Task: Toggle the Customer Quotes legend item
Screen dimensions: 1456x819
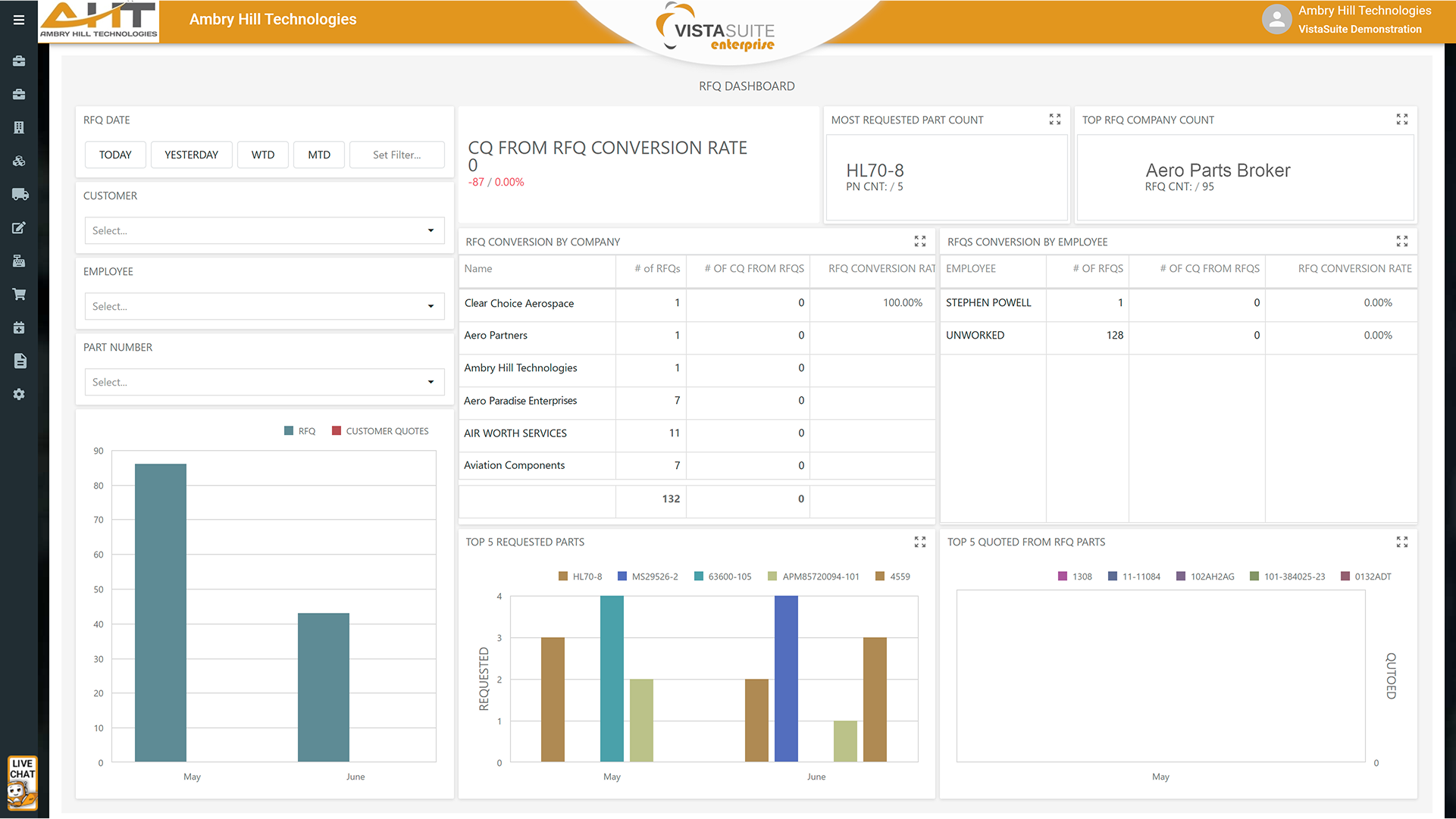Action: pyautogui.click(x=380, y=431)
